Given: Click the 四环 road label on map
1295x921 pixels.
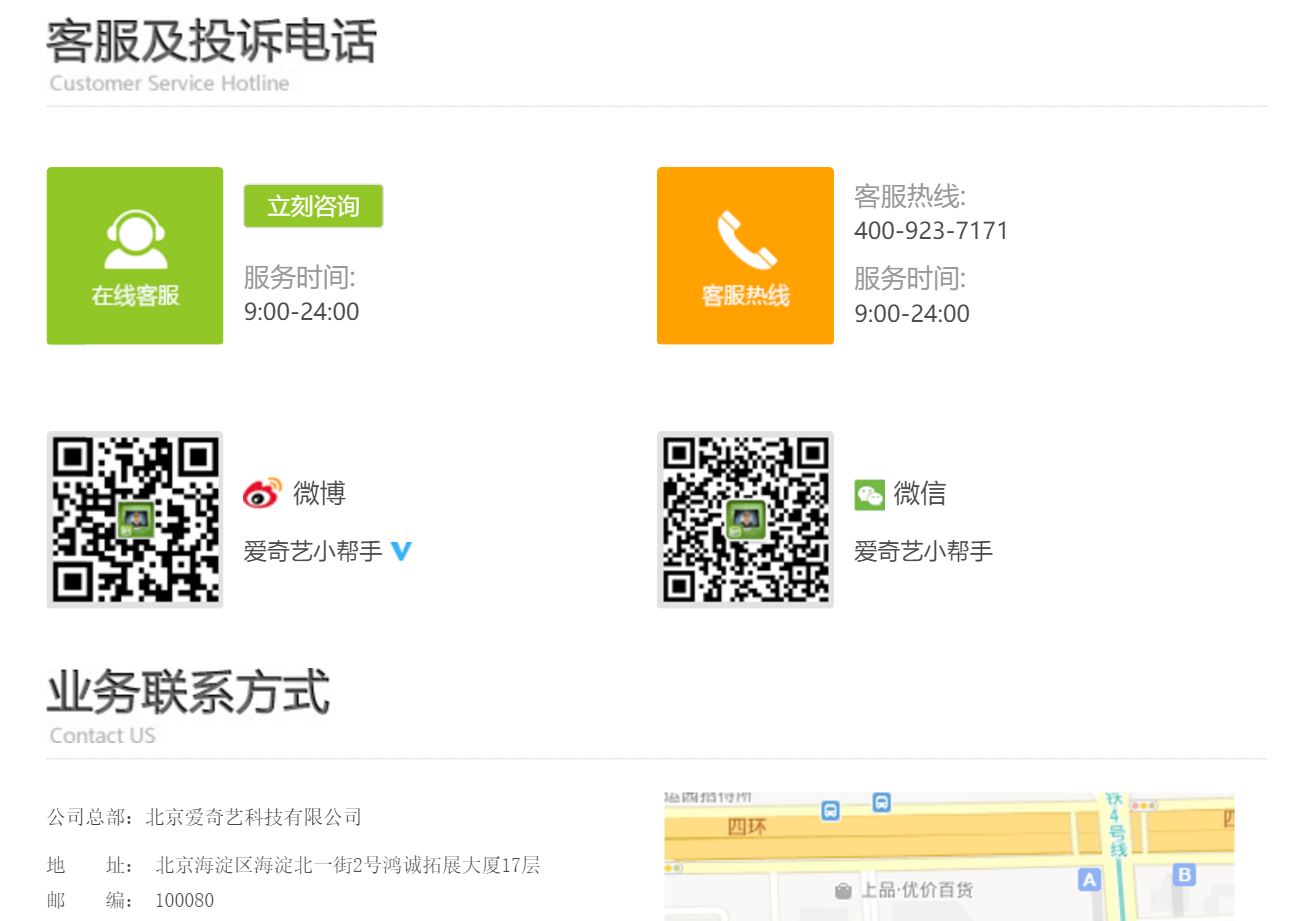Looking at the screenshot, I should pyautogui.click(x=746, y=828).
